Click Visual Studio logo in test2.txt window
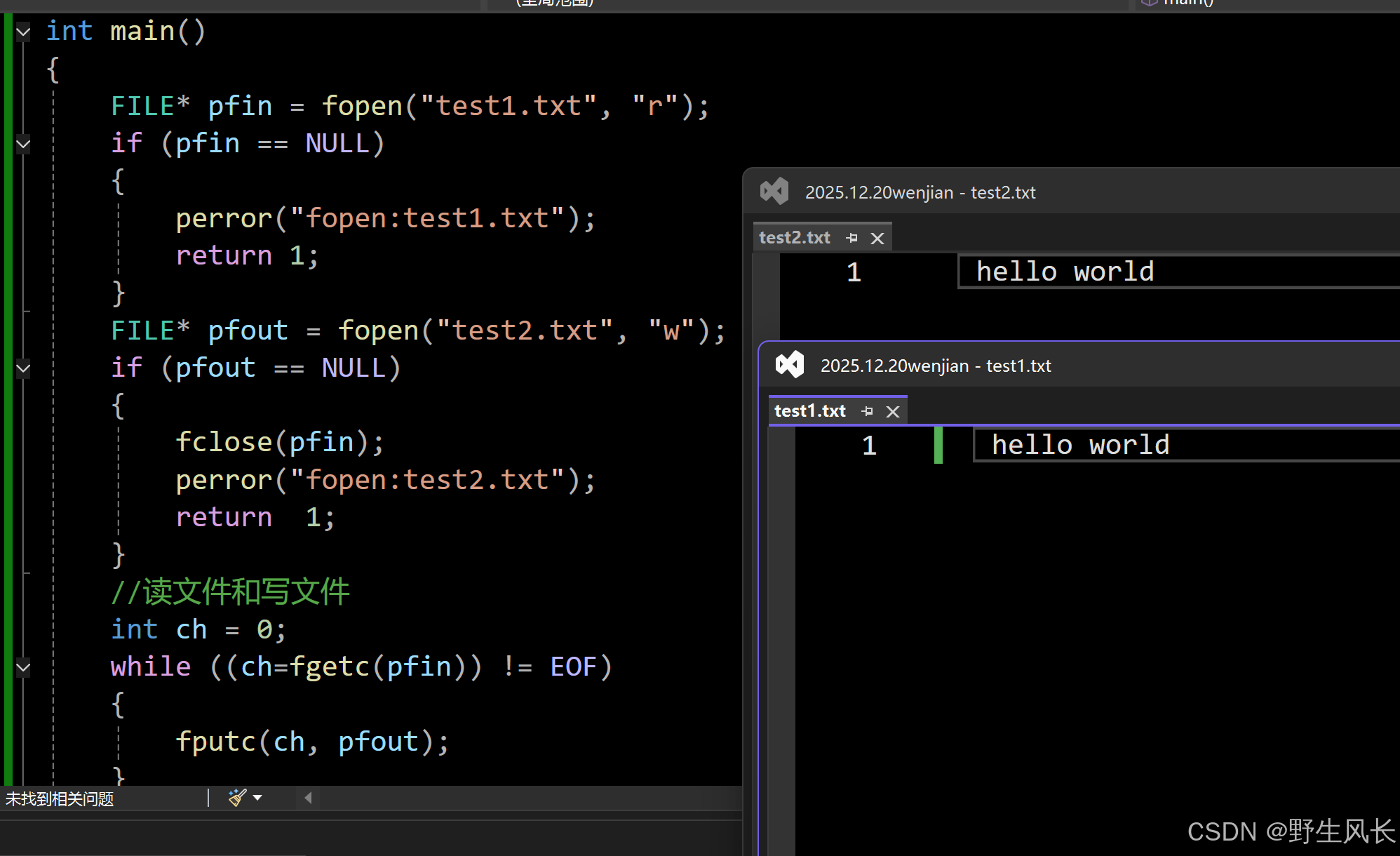This screenshot has width=1400, height=856. 774,192
